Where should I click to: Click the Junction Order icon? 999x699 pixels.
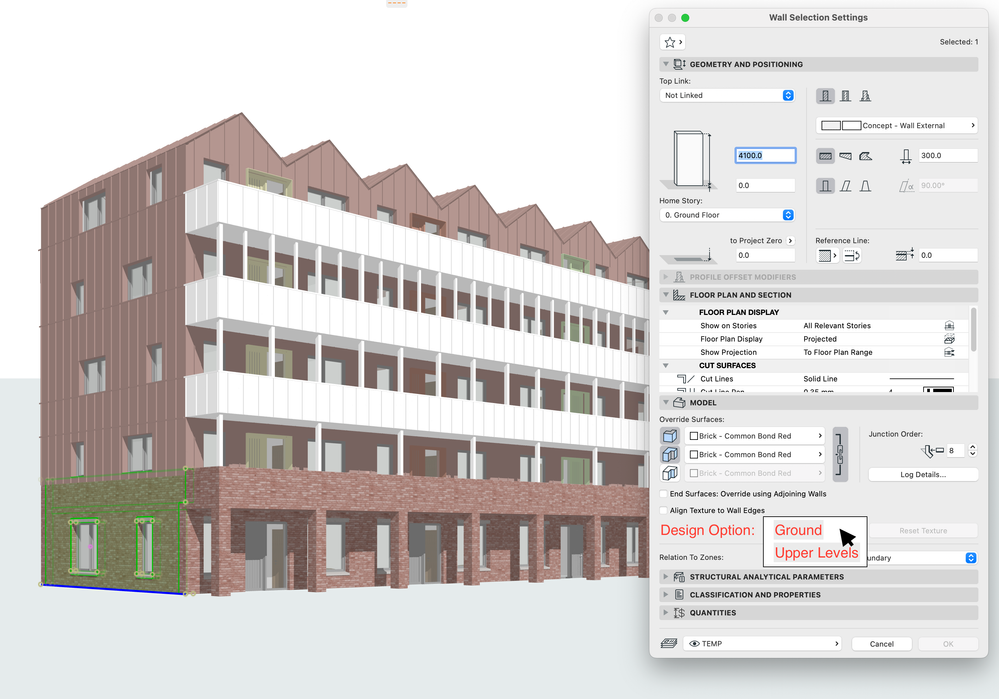[x=931, y=451]
